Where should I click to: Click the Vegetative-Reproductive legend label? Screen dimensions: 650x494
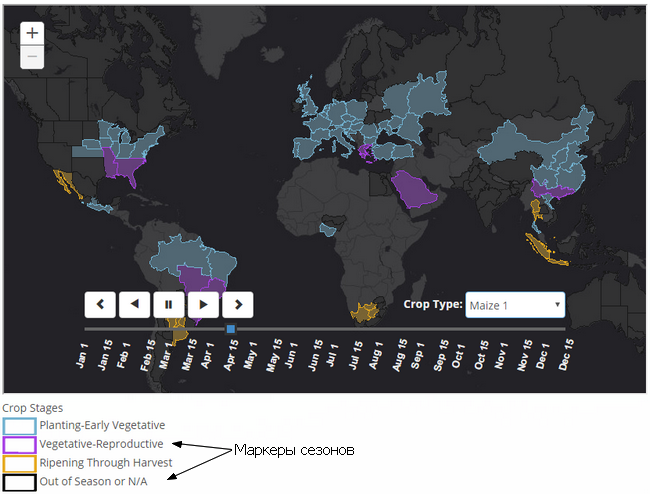tap(102, 444)
